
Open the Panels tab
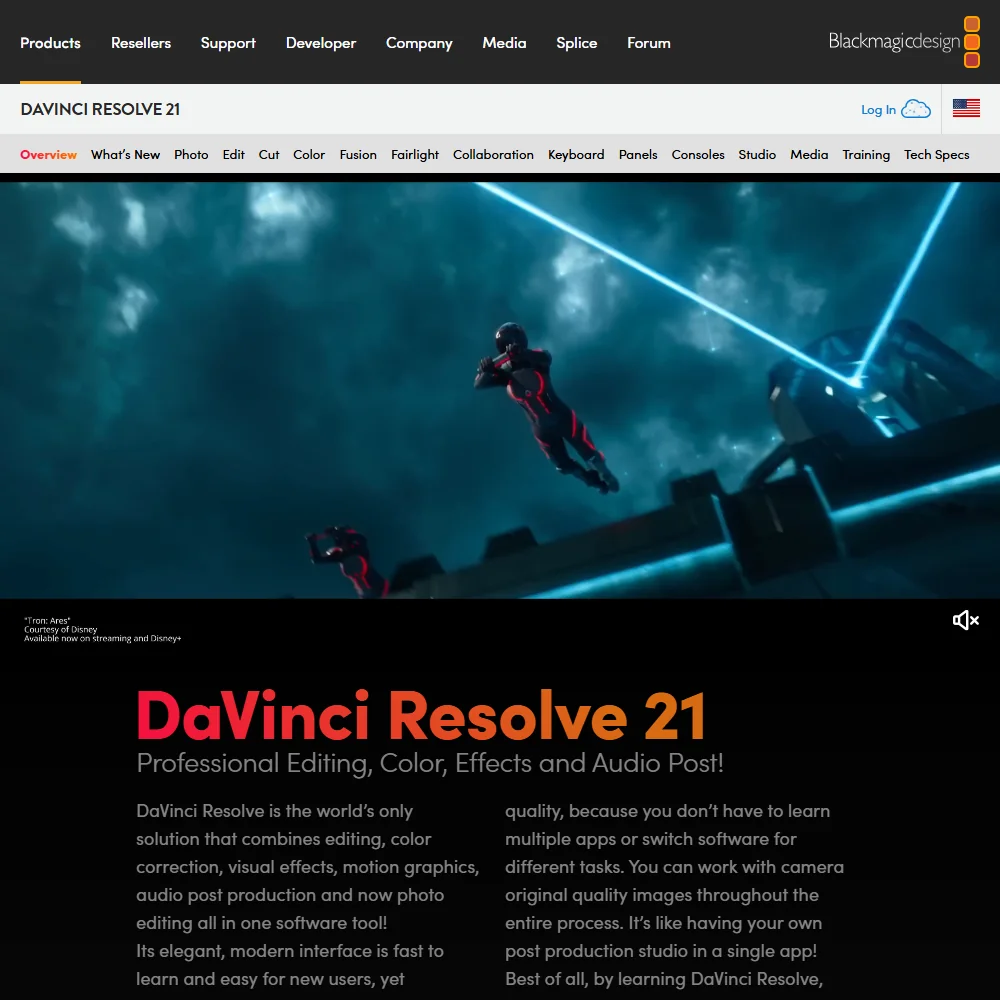[x=638, y=154]
